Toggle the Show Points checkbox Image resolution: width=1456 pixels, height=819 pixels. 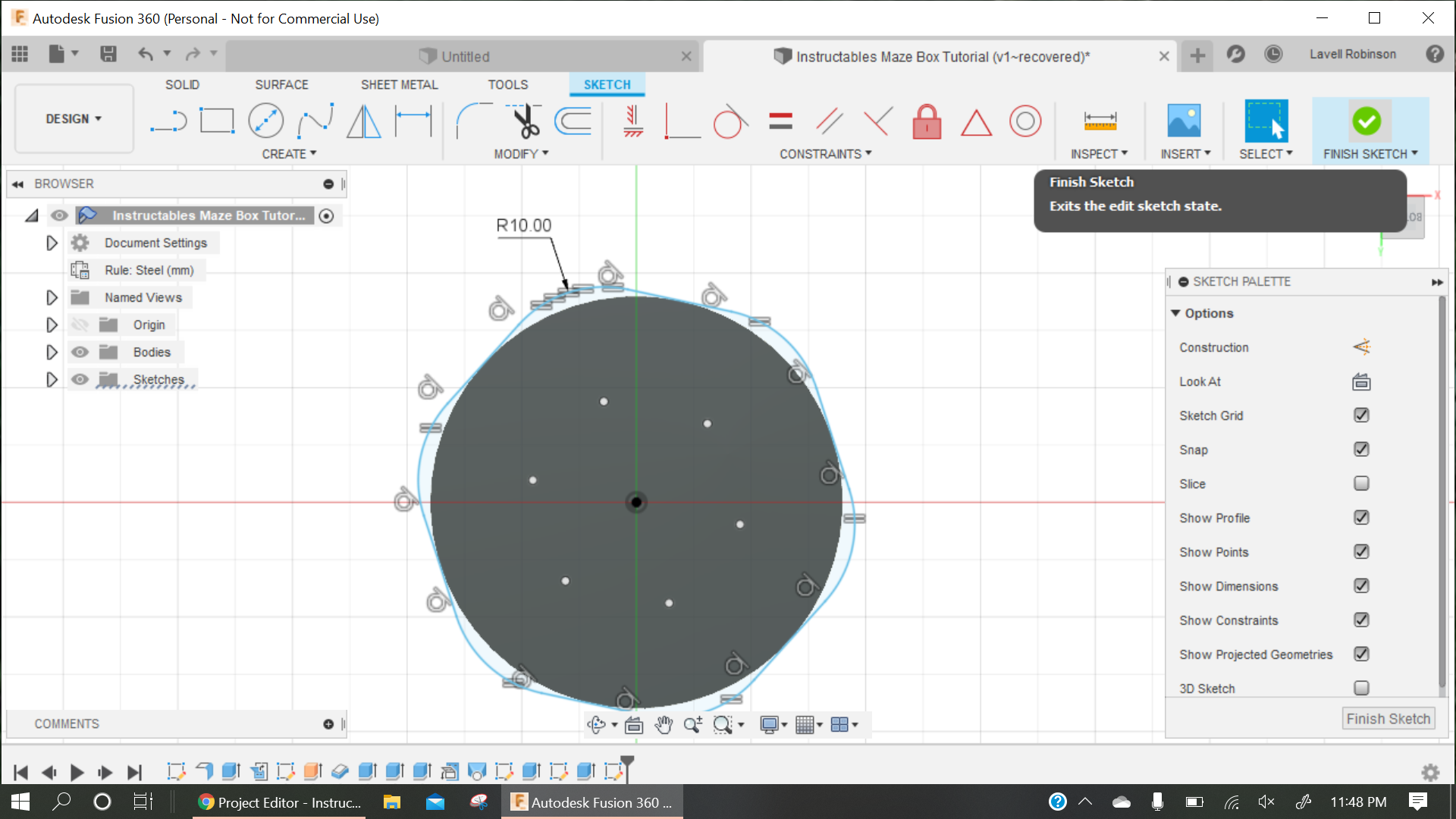pos(1361,552)
